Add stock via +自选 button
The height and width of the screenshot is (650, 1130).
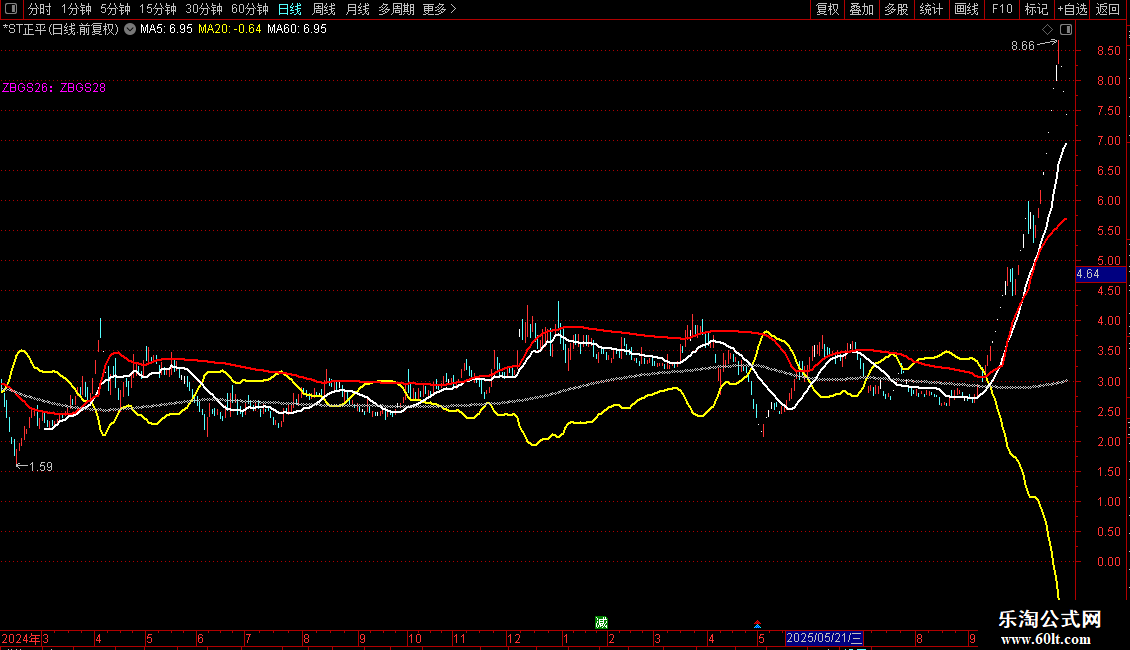(x=1072, y=9)
